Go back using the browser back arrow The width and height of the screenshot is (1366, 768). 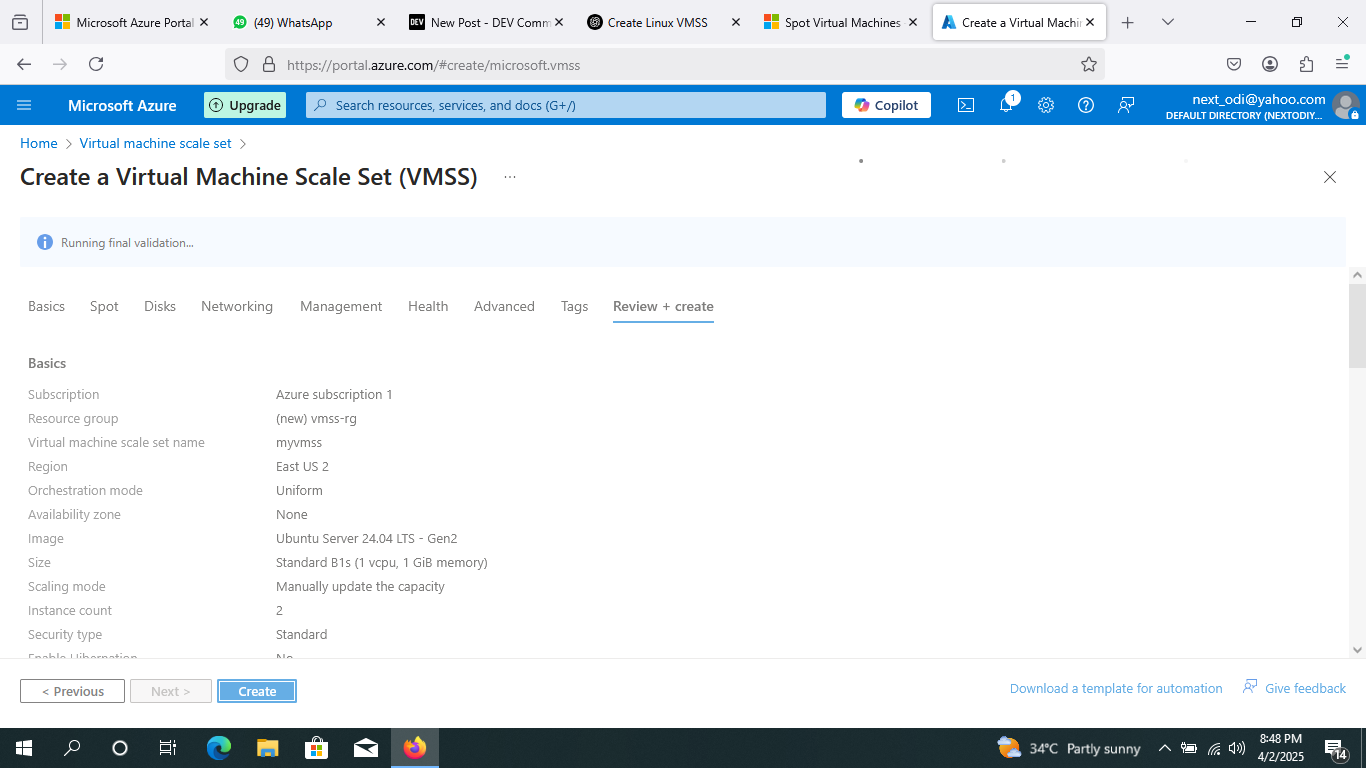(25, 64)
